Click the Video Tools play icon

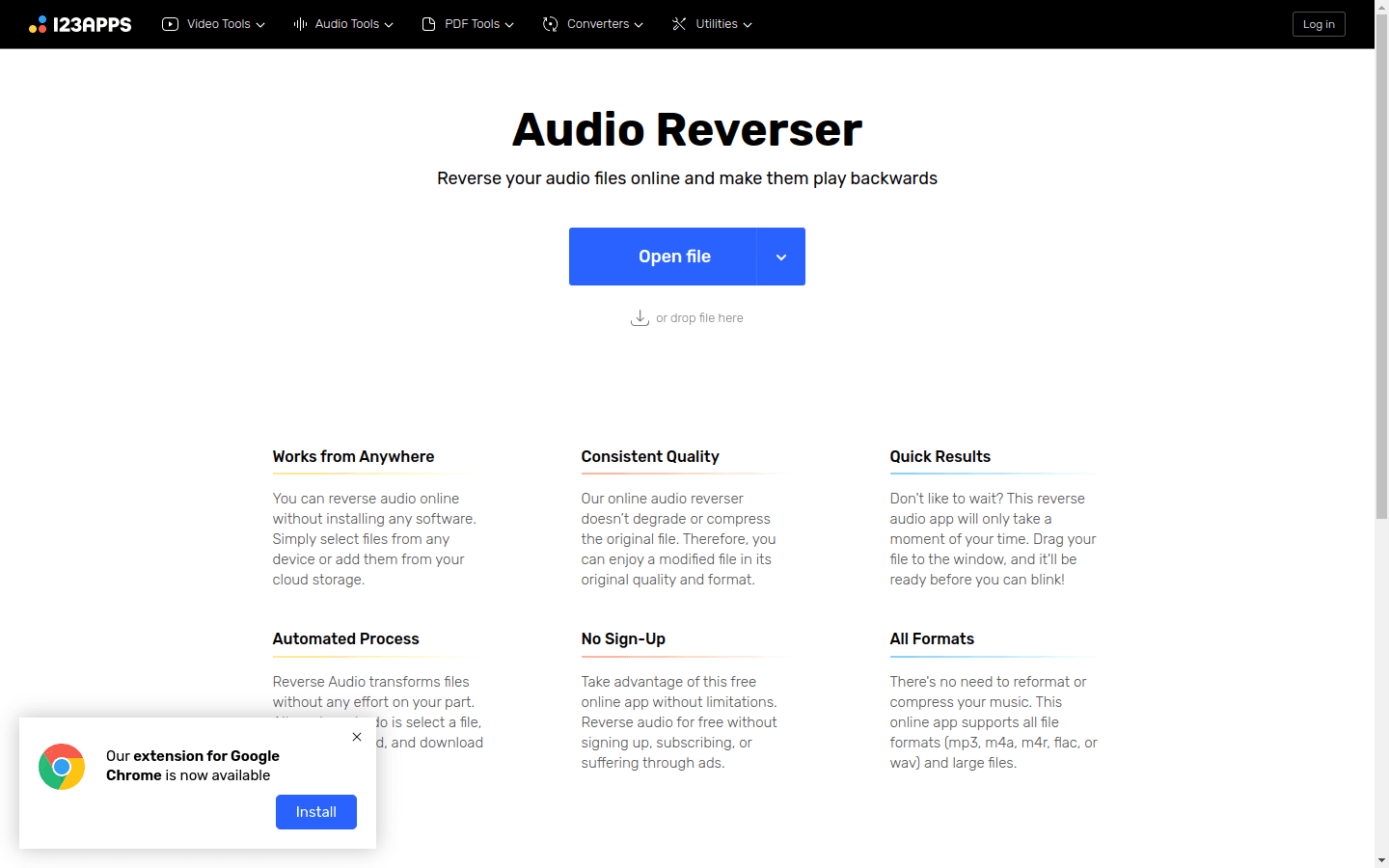[x=171, y=23]
